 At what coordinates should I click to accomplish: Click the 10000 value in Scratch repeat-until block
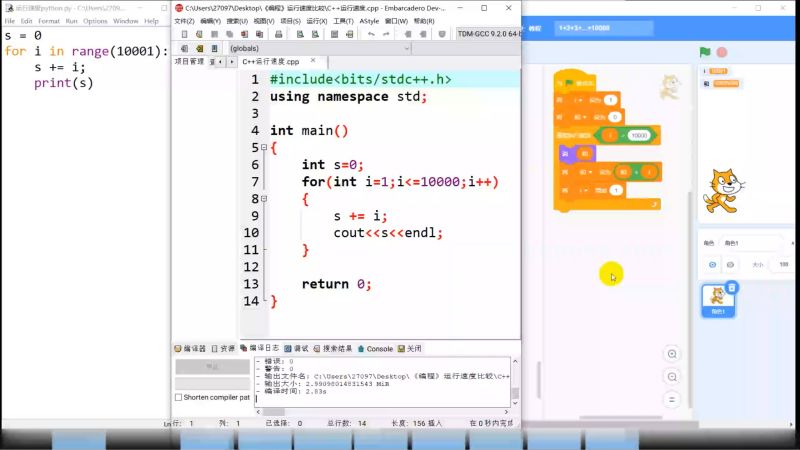[x=639, y=135]
